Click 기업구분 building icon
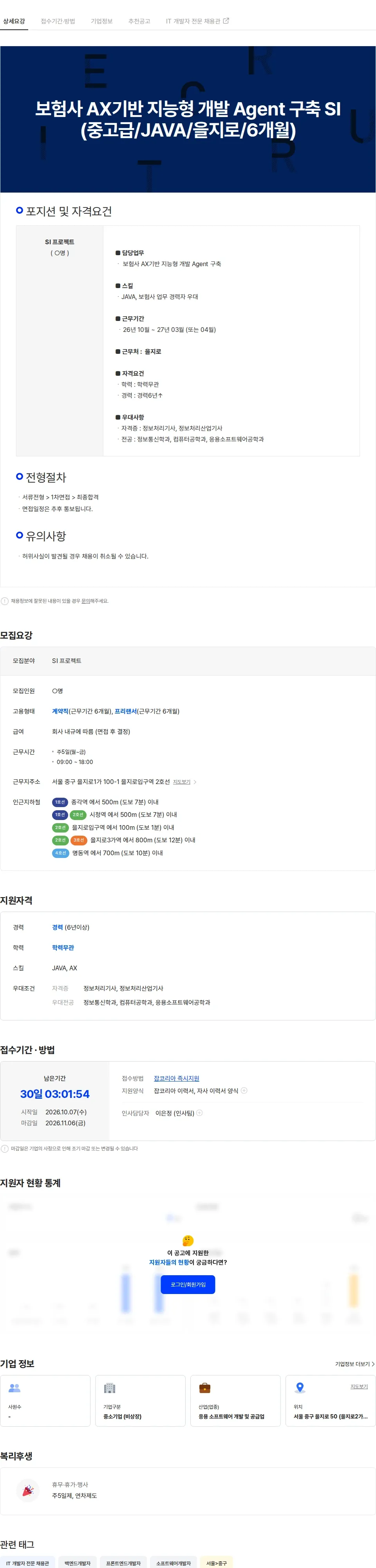Screen dimensions: 376x1568 (x=110, y=1388)
